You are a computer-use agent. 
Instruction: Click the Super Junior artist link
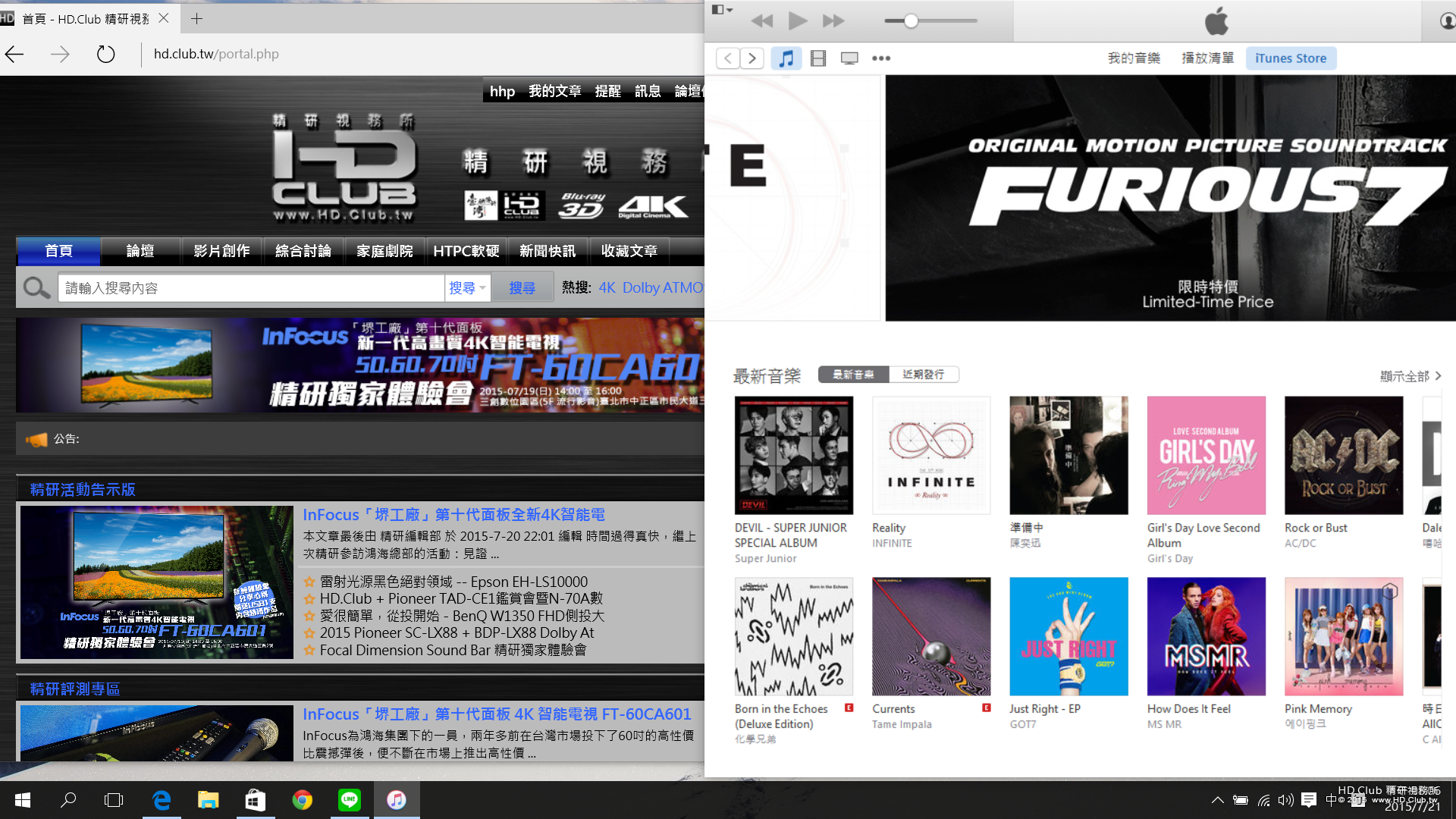(x=765, y=559)
